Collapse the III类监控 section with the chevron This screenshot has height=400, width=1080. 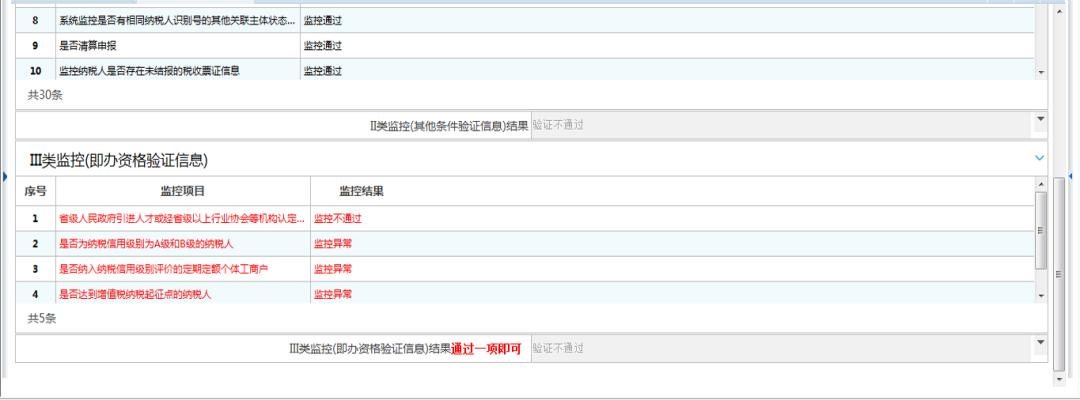coord(1039,158)
